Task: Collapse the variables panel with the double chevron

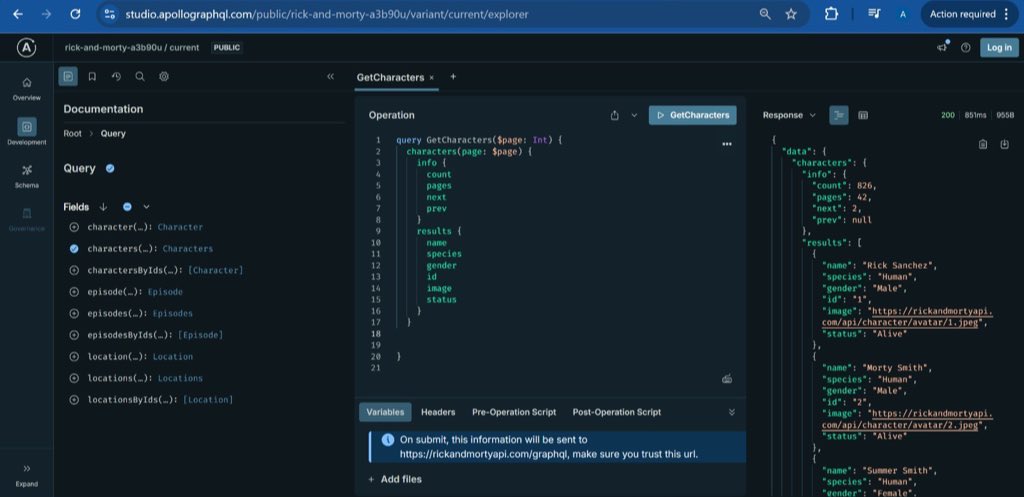Action: [x=731, y=412]
